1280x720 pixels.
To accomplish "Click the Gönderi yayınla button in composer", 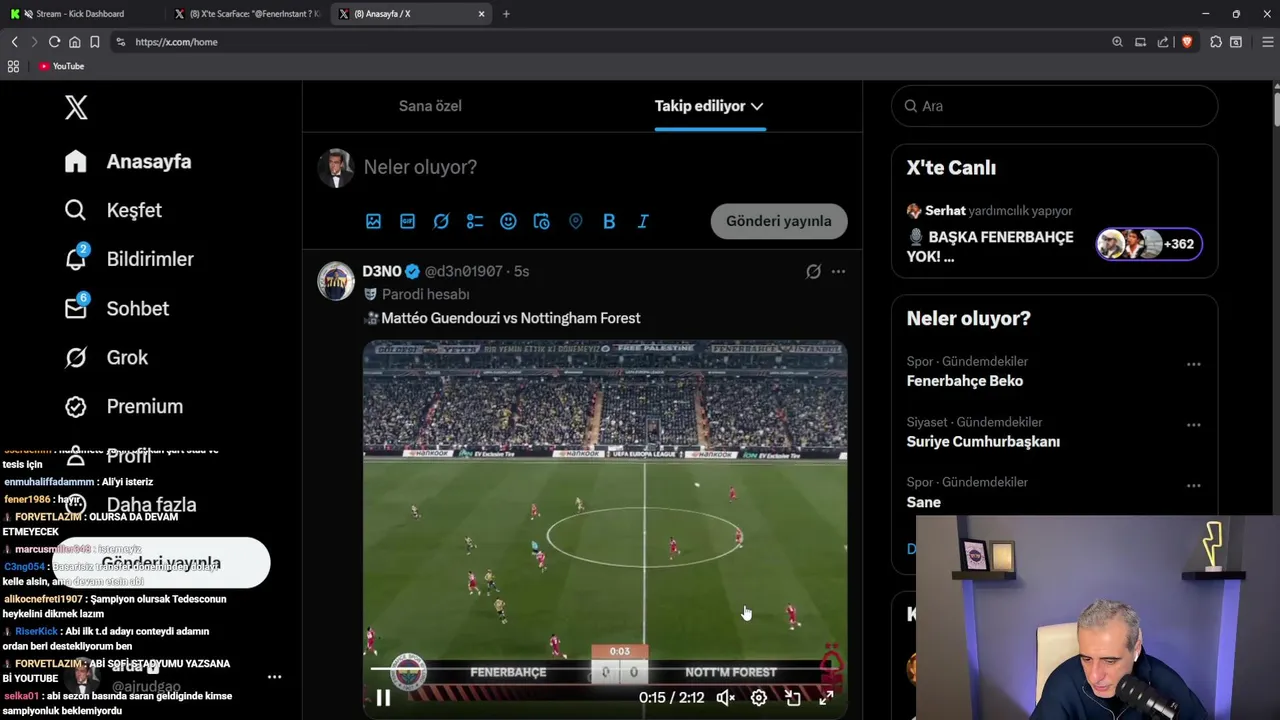I will click(779, 221).
